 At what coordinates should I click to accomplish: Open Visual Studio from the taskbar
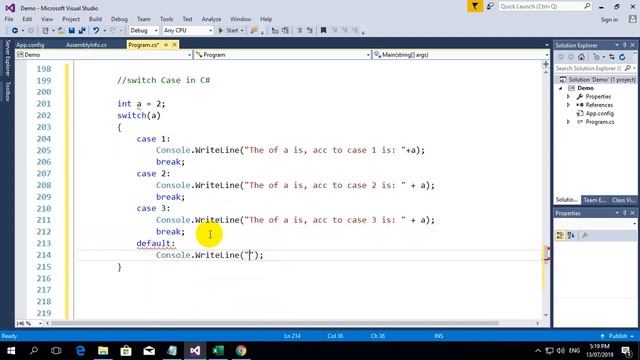pos(195,351)
